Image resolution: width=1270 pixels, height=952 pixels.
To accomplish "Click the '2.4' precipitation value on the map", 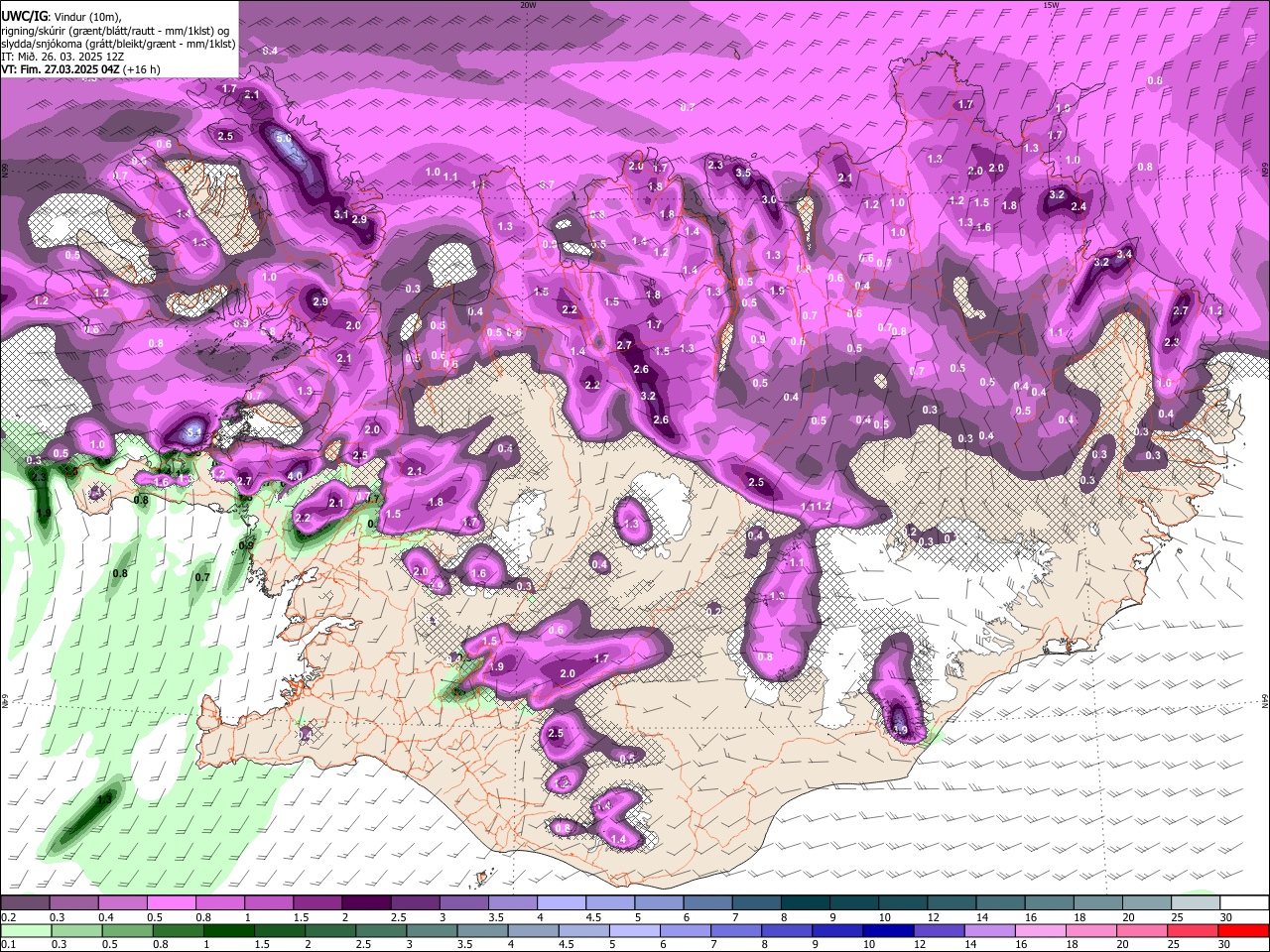I will tap(1079, 206).
